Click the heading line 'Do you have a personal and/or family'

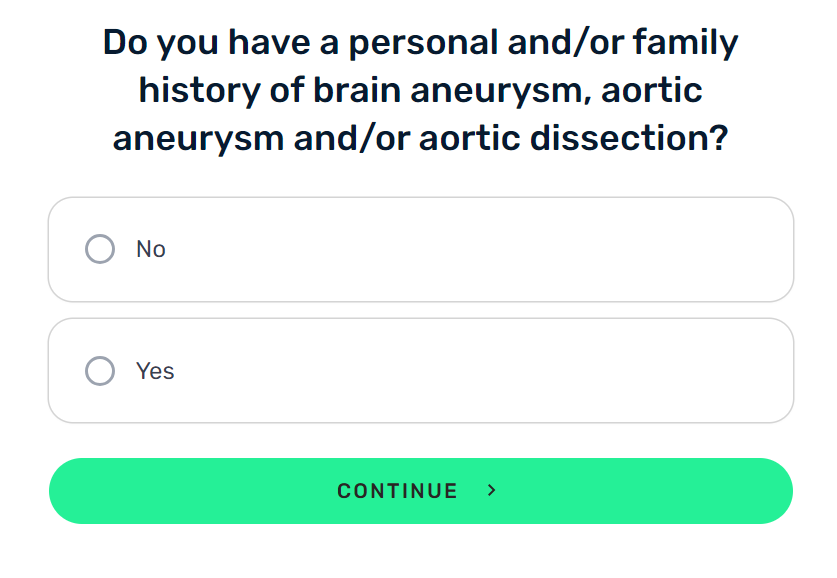(x=421, y=43)
